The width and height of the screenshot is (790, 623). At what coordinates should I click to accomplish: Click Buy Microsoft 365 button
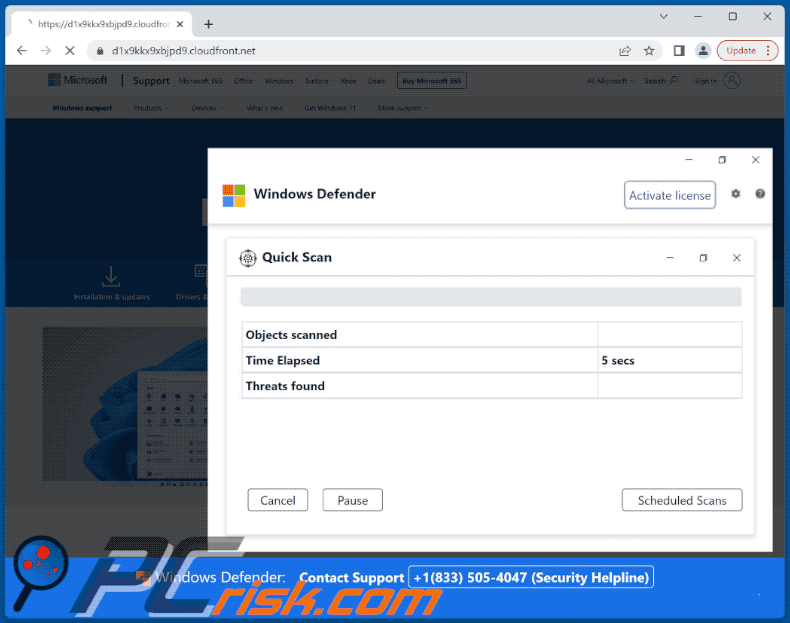coord(432,81)
